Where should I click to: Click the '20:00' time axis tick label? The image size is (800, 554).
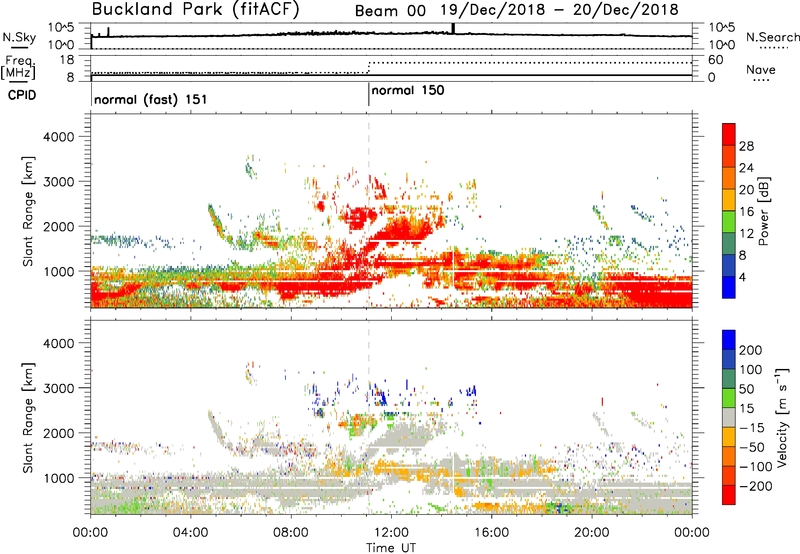point(592,533)
